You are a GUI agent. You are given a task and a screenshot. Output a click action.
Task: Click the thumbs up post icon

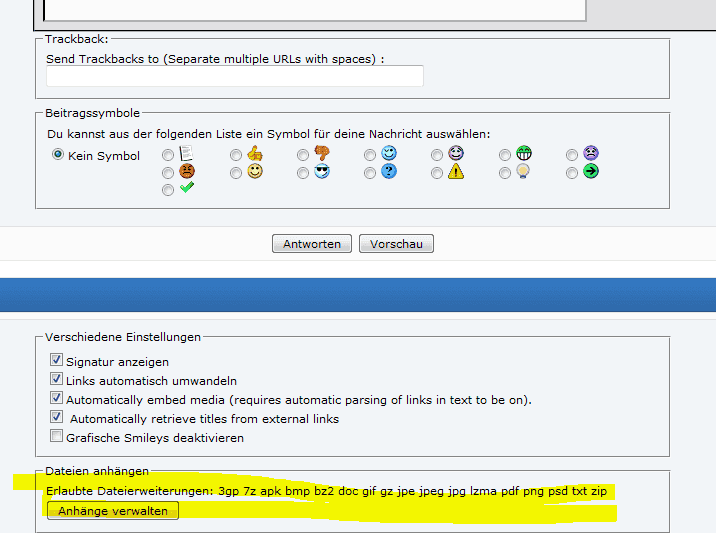point(255,153)
